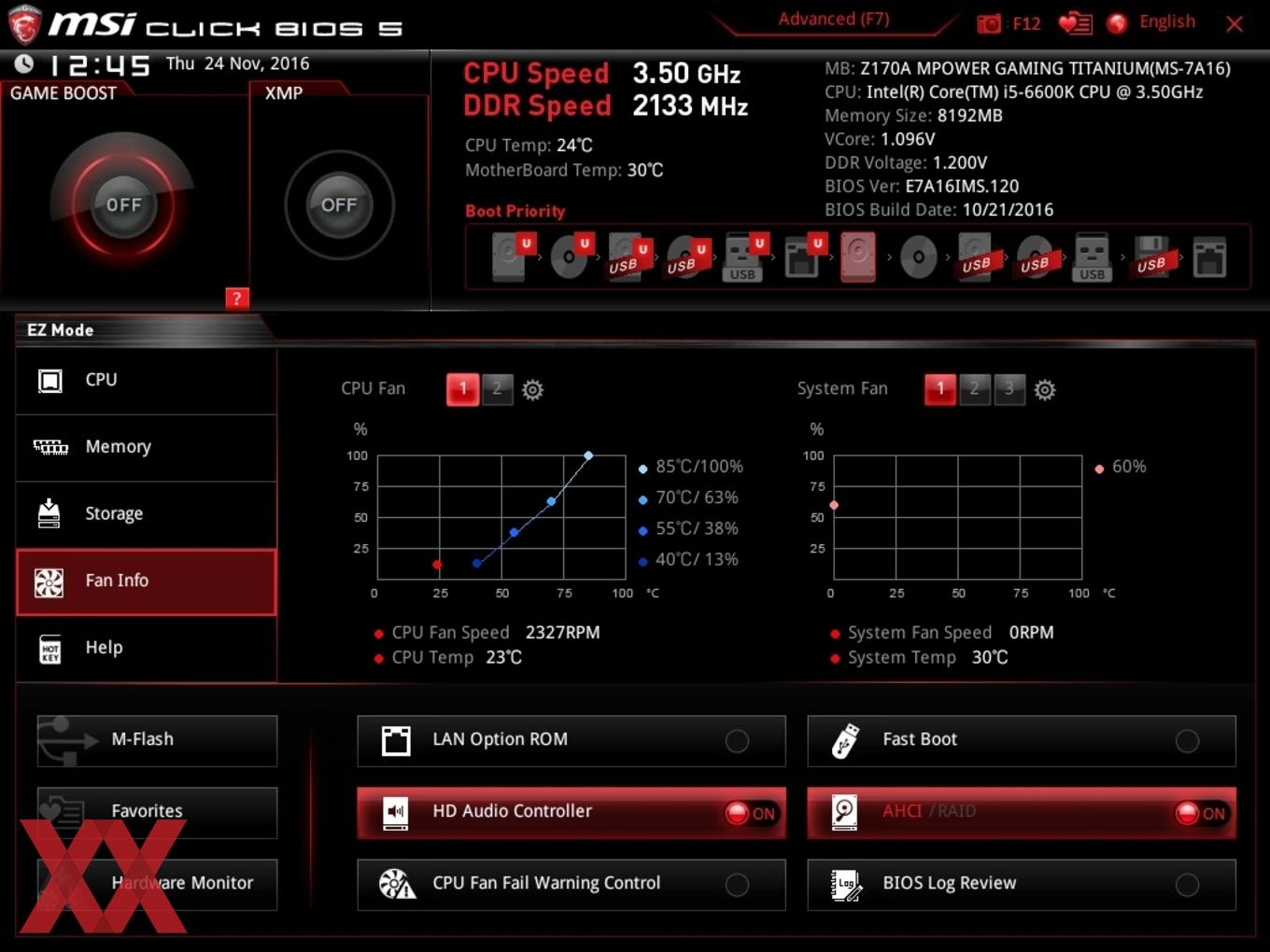
Task: Click the red current-temp dot on CPU graph
Action: tap(437, 564)
